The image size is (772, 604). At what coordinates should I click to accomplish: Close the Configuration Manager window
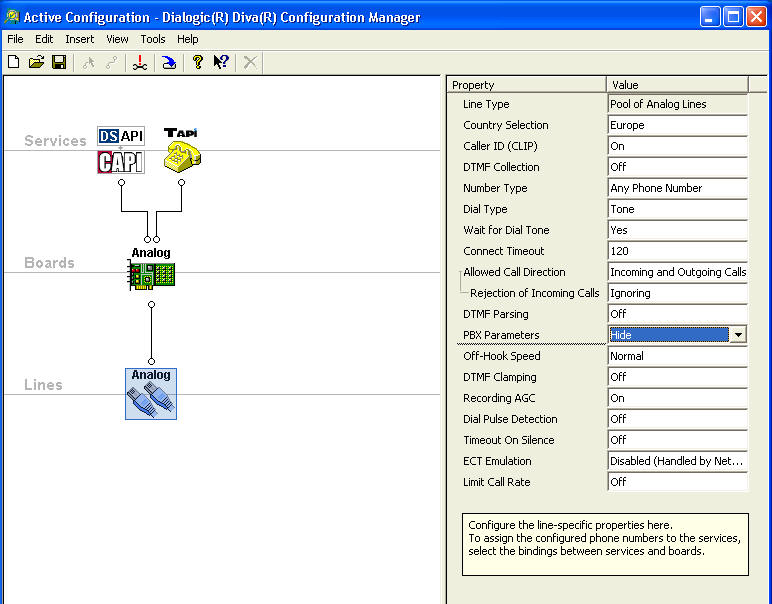point(756,17)
